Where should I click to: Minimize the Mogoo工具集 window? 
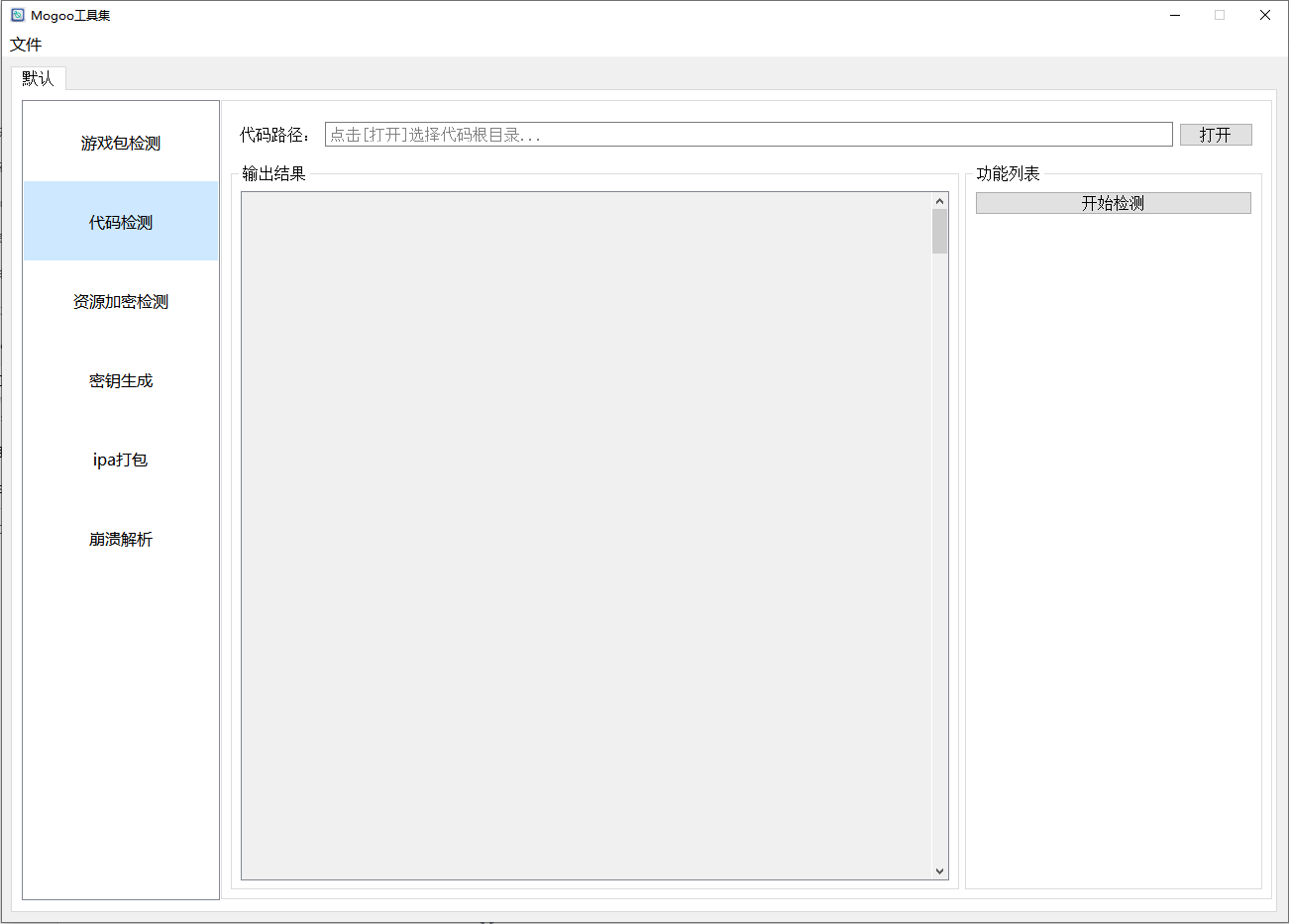tap(1175, 15)
